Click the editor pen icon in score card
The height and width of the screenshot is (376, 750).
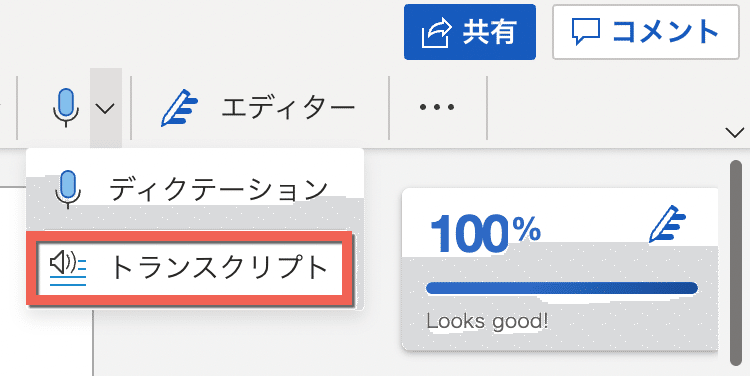(667, 224)
